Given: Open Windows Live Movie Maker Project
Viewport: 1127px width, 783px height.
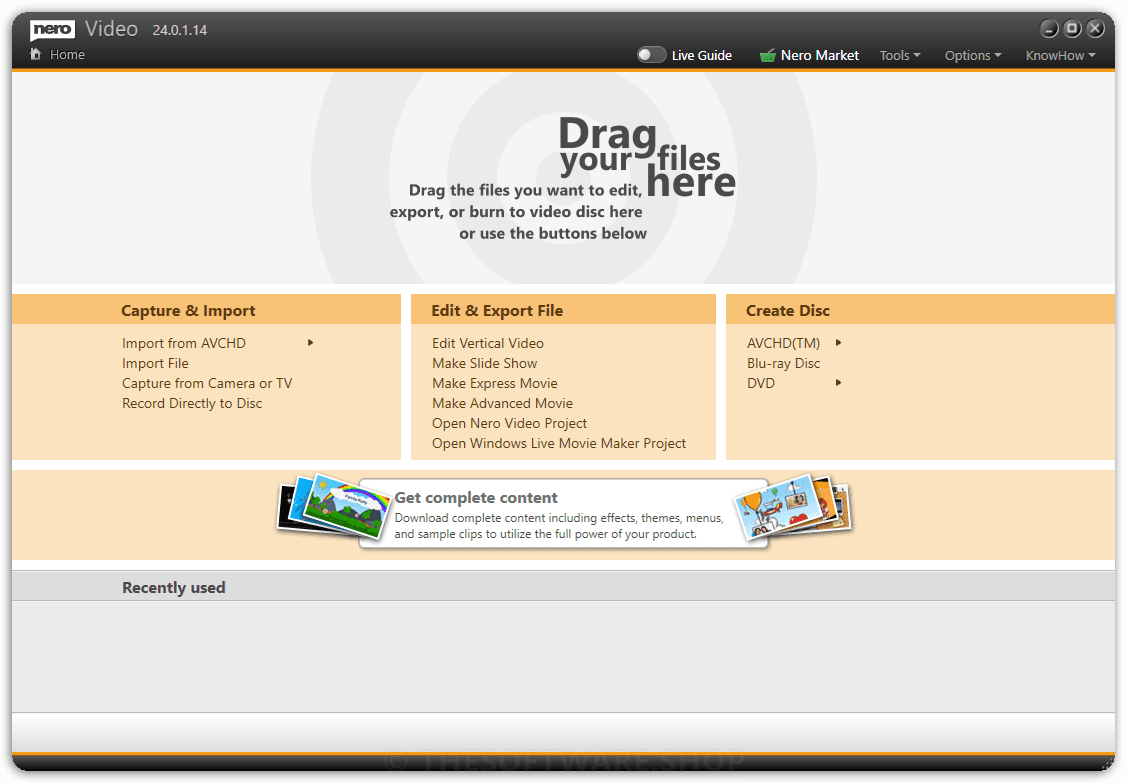Looking at the screenshot, I should pyautogui.click(x=559, y=444).
